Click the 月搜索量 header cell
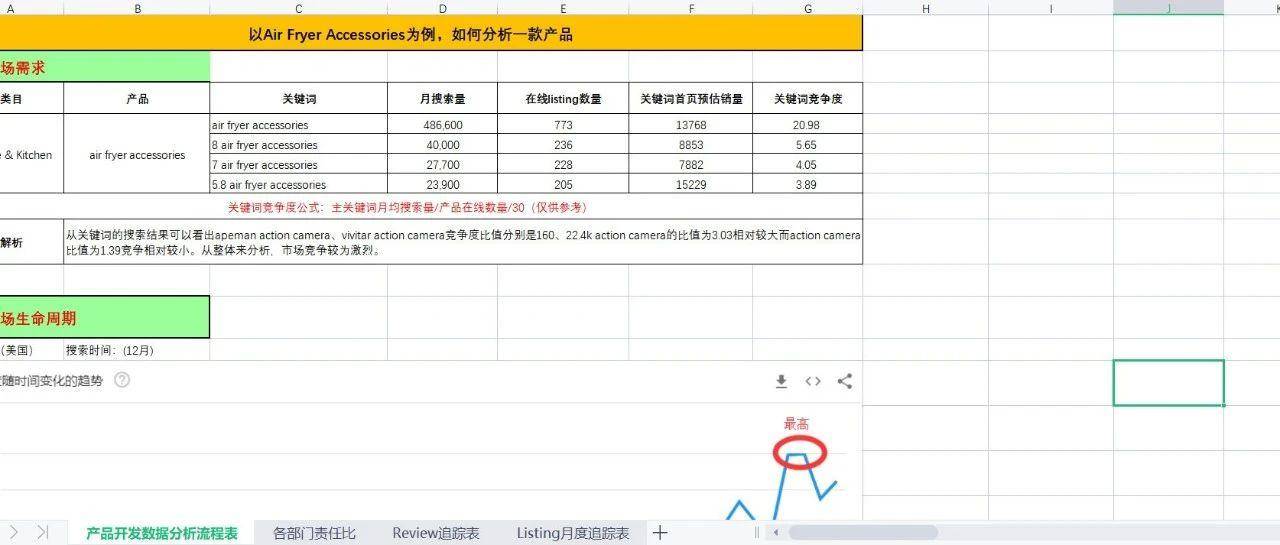1280x545 pixels. tap(443, 98)
